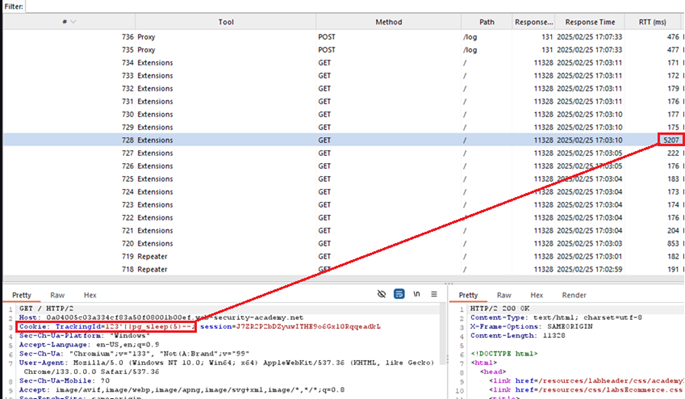
Task: Click the X-Frame-Options SAMEORIGIN line
Action: [x=531, y=326]
